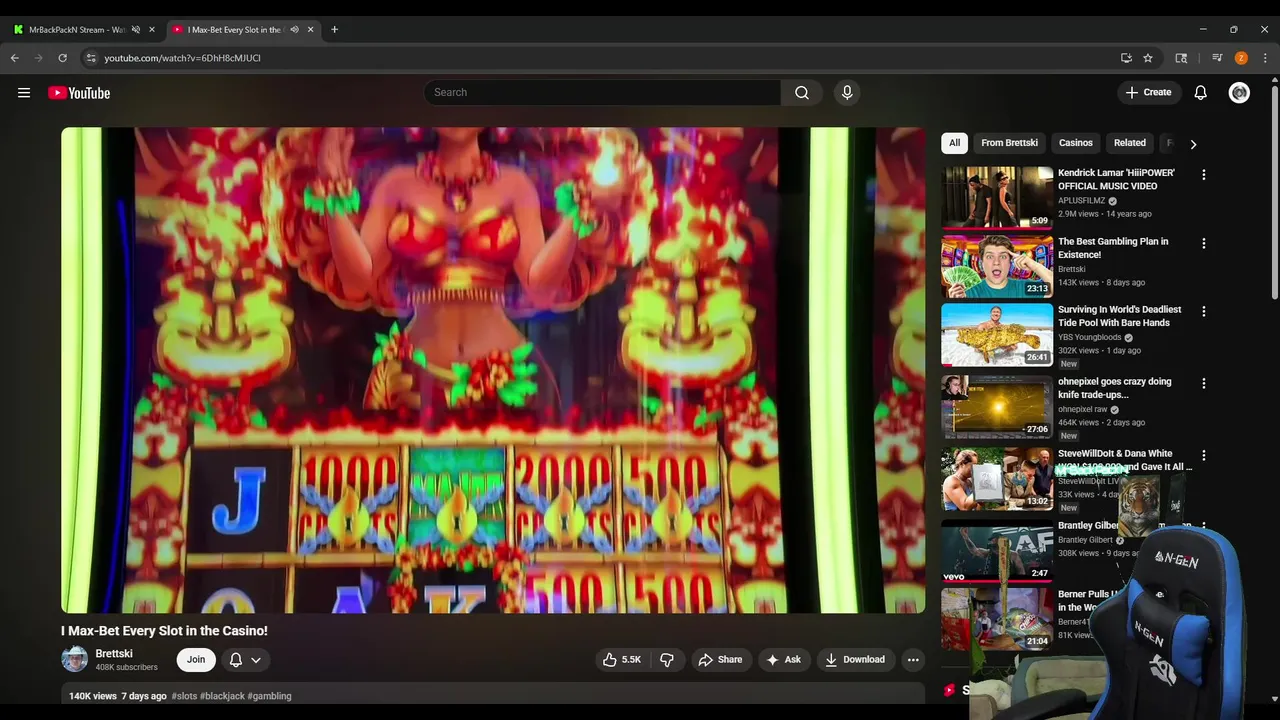Screen dimensions: 1280x720
Task: Start voice search with microphone icon
Action: click(847, 93)
